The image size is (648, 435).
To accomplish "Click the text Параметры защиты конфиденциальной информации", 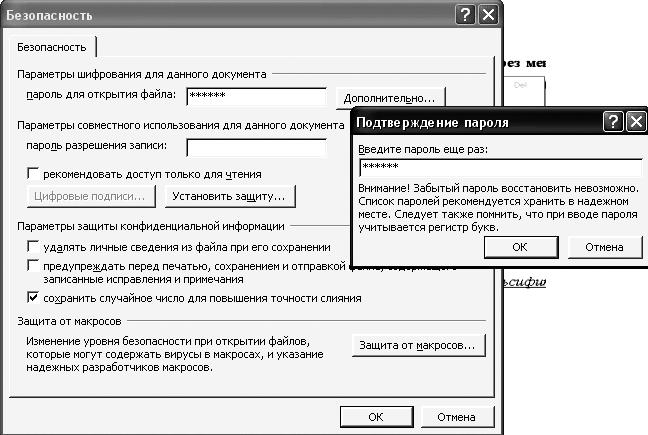I will point(151,226).
